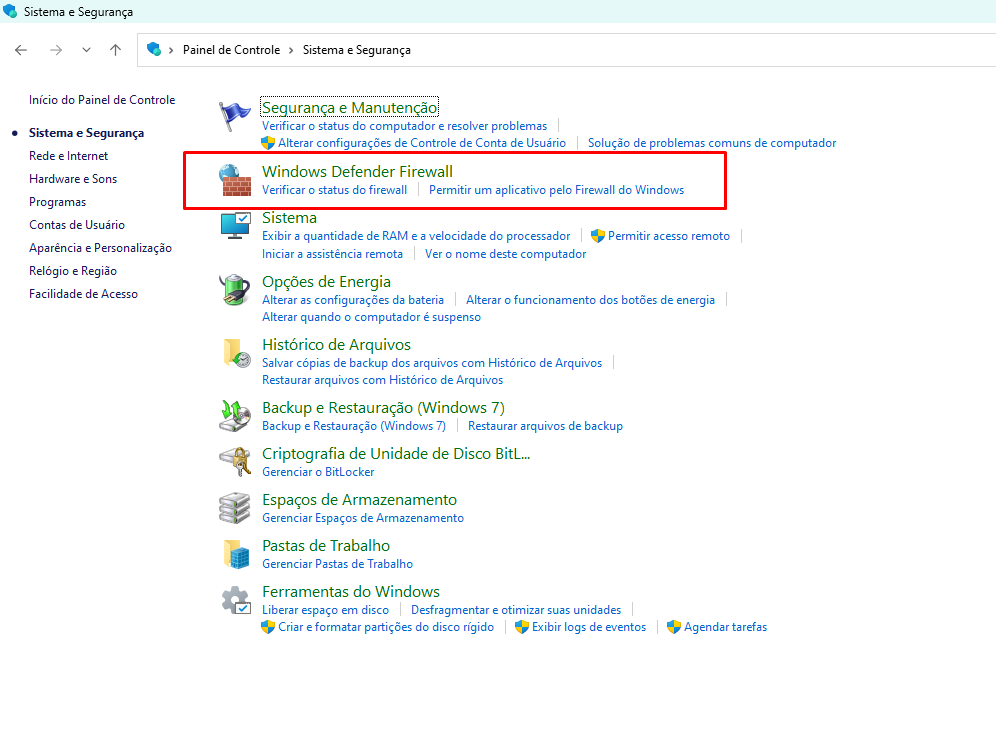Screen dimensions: 996x751
Task: Click Exibir a quantidade de RAM link
Action: pos(416,236)
